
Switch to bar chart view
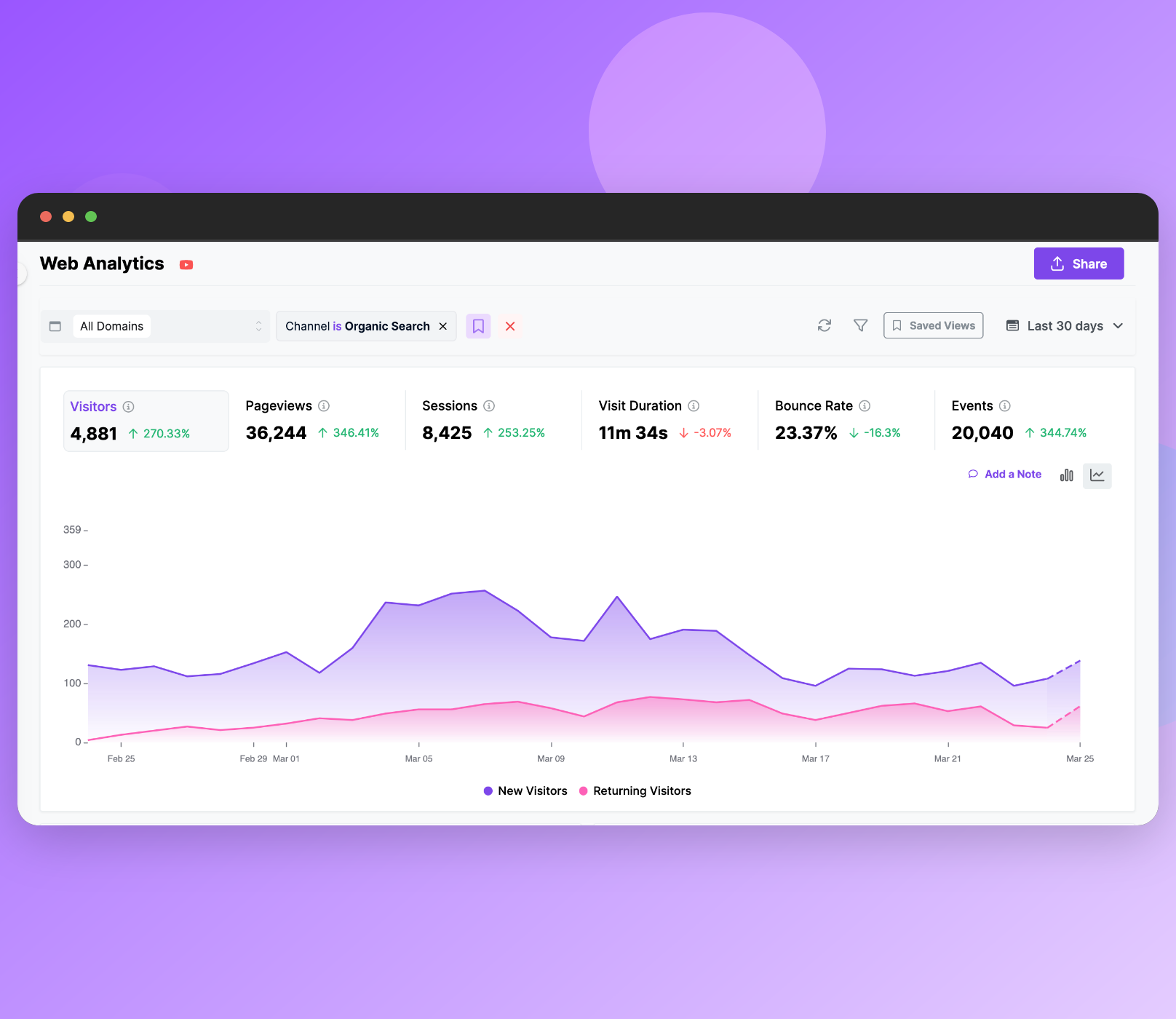tap(1067, 475)
